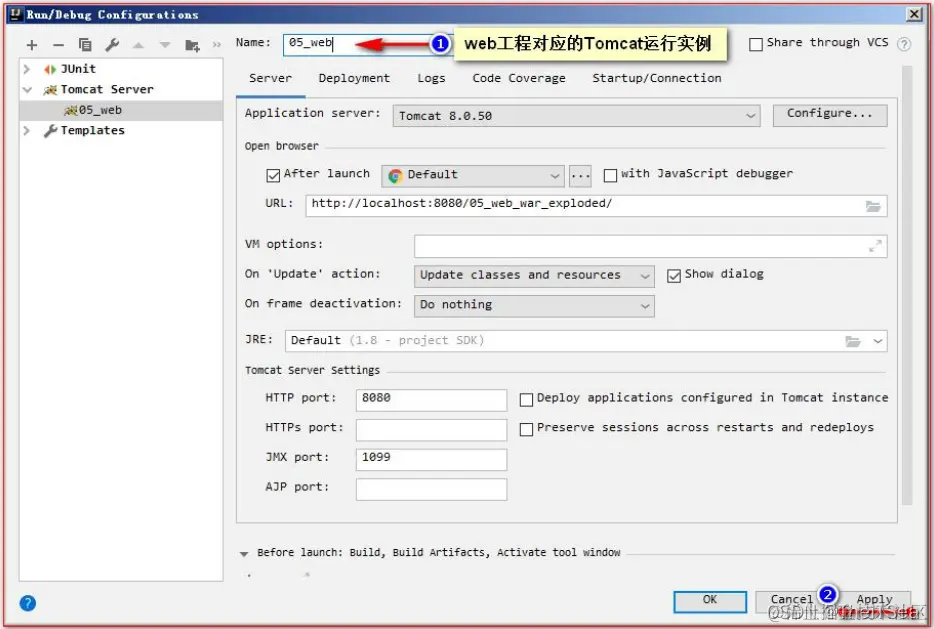Click the VM options input field

650,245
